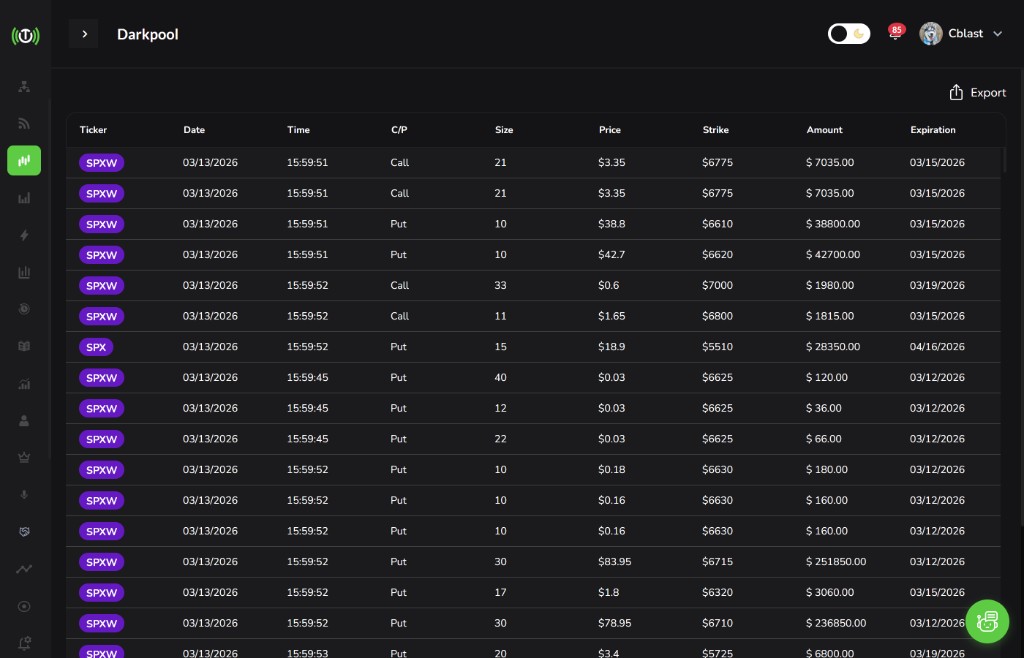Click the Export button
This screenshot has height=658, width=1024.
click(x=977, y=93)
